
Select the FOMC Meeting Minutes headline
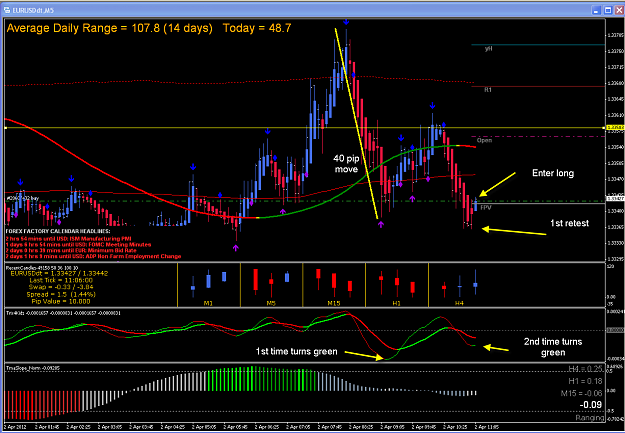pos(79,244)
